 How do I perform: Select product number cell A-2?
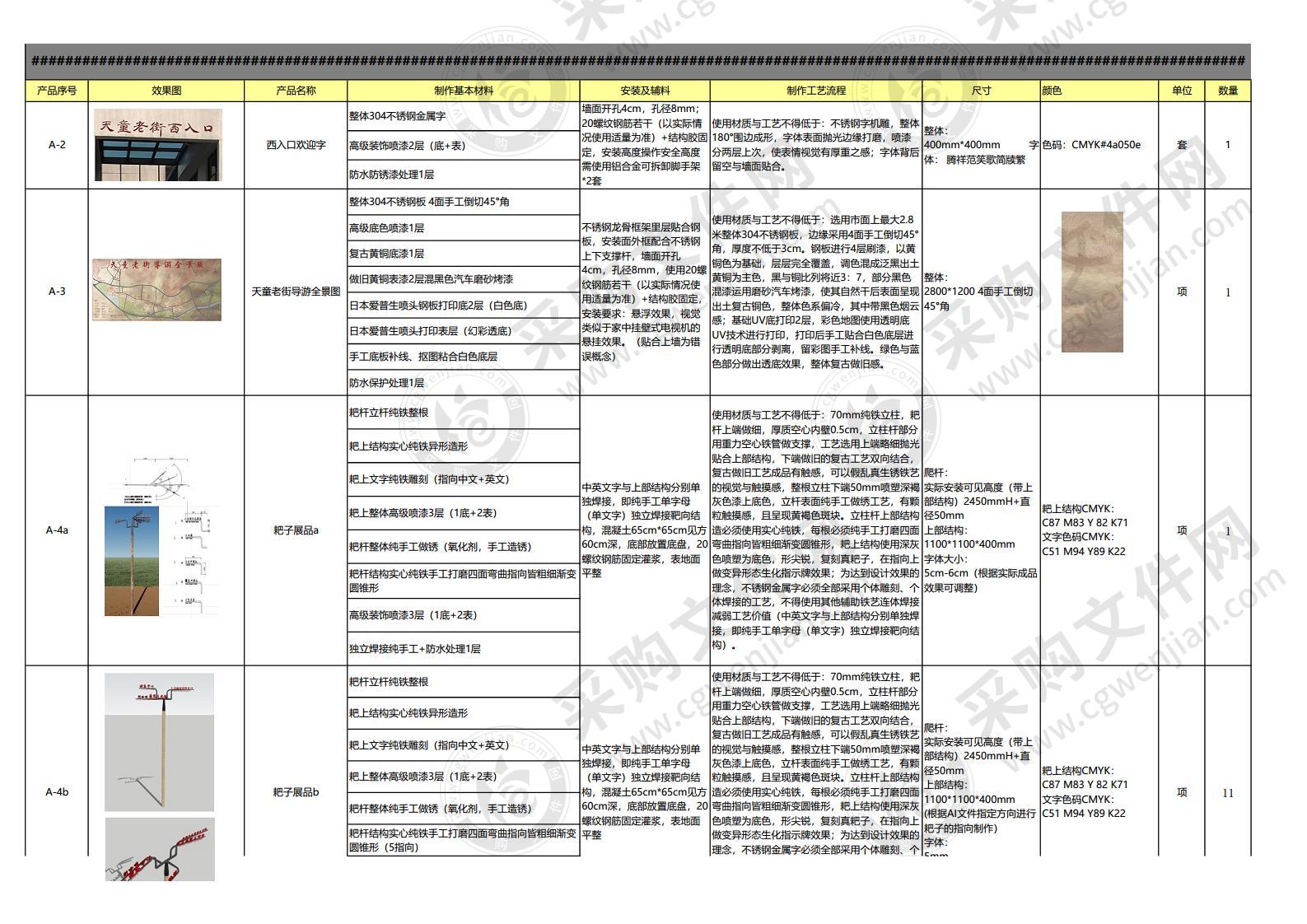tap(57, 145)
